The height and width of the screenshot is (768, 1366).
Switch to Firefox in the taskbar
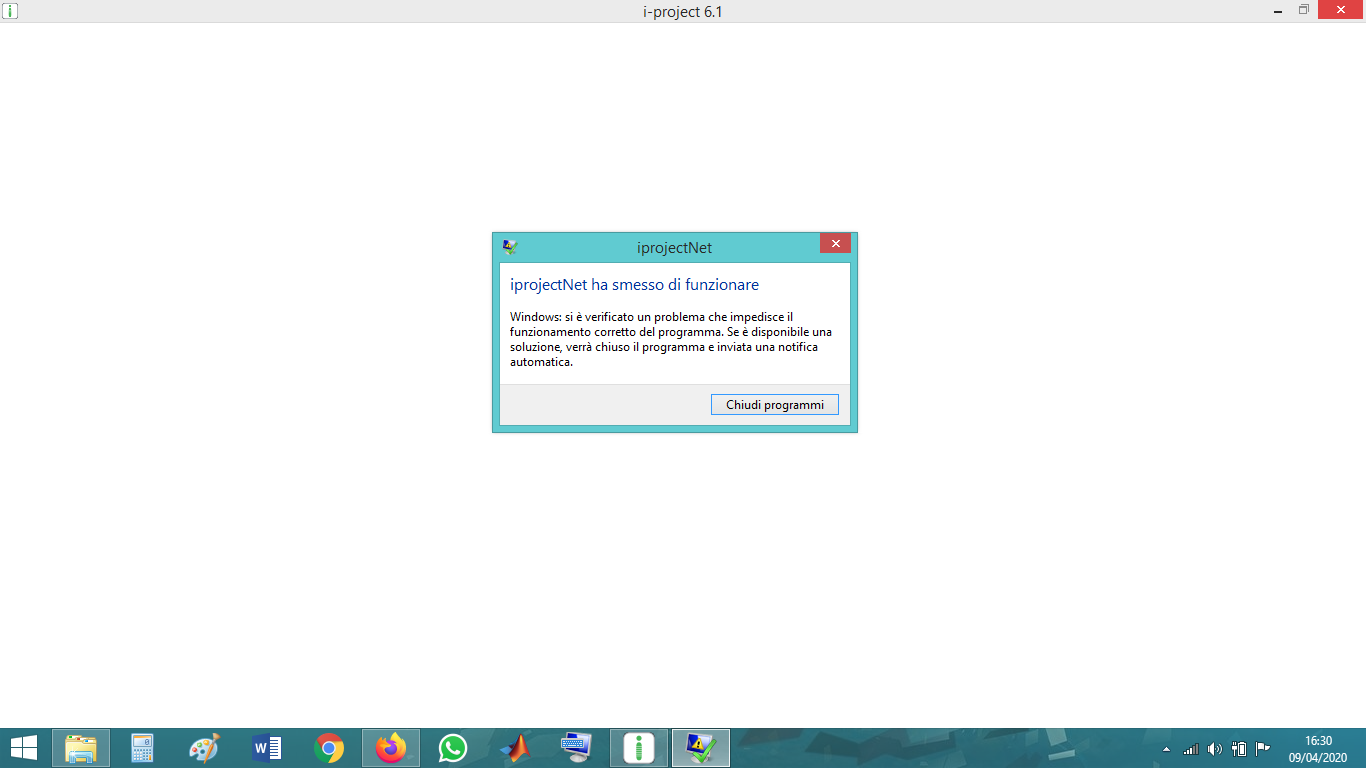pos(391,748)
